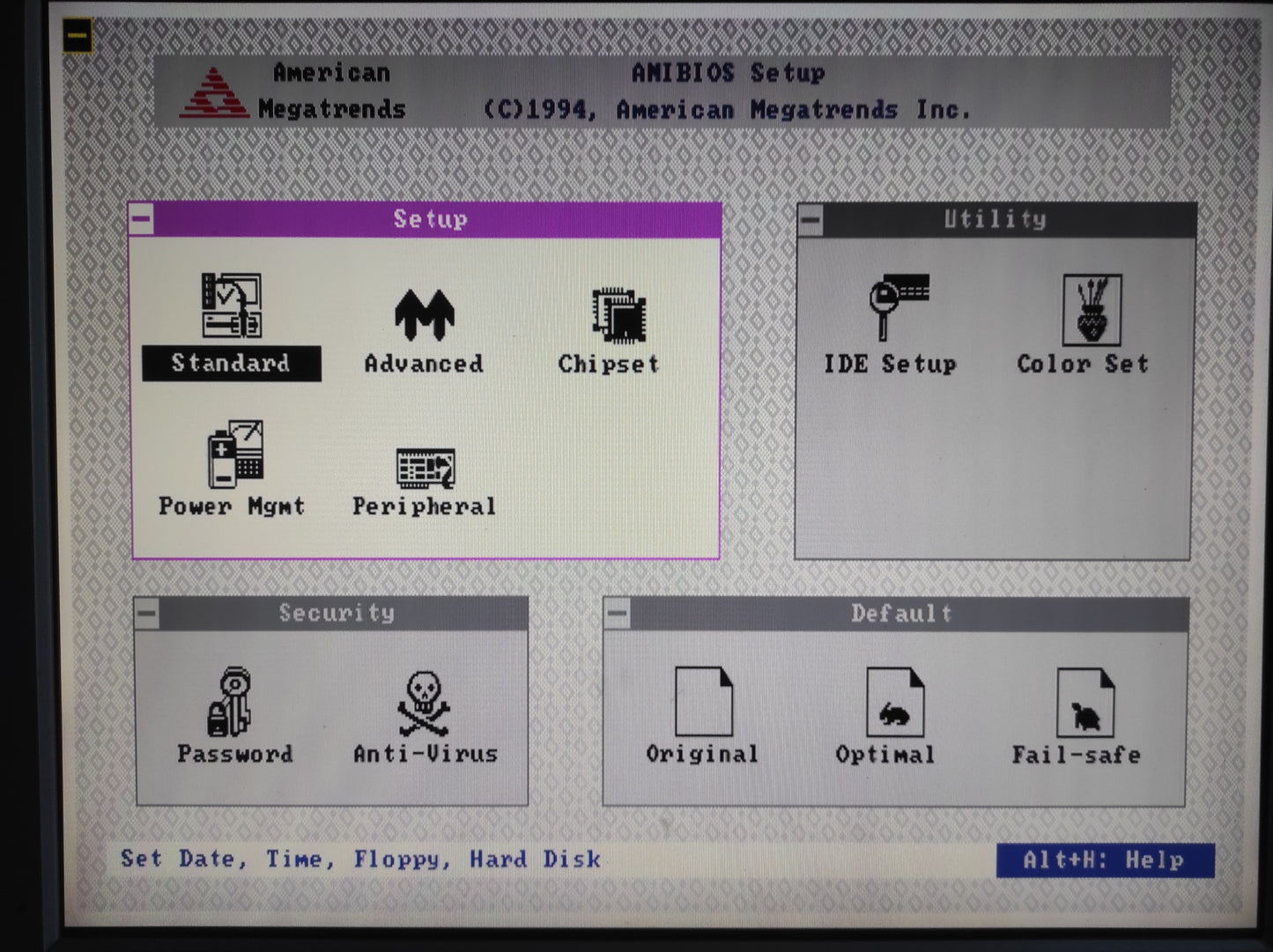Screen dimensions: 1273x952
Task: Open the Default window control menu box
Action: point(618,614)
